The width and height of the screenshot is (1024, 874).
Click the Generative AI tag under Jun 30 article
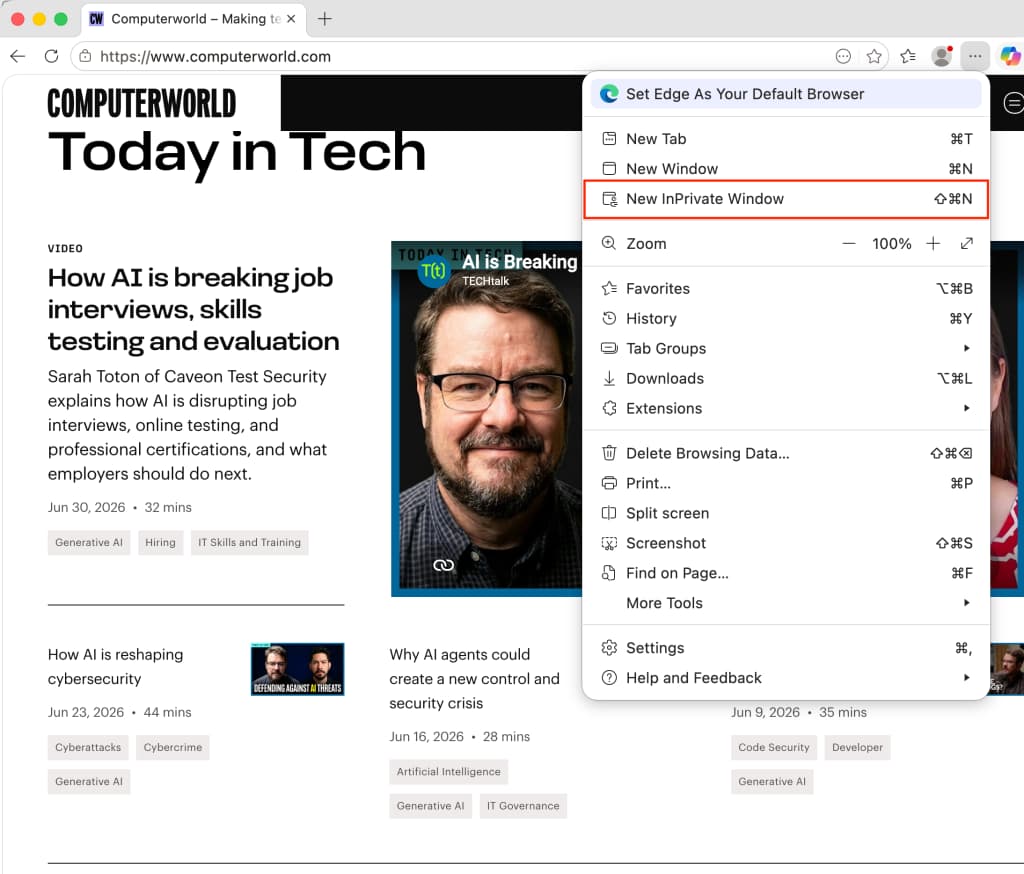click(89, 542)
